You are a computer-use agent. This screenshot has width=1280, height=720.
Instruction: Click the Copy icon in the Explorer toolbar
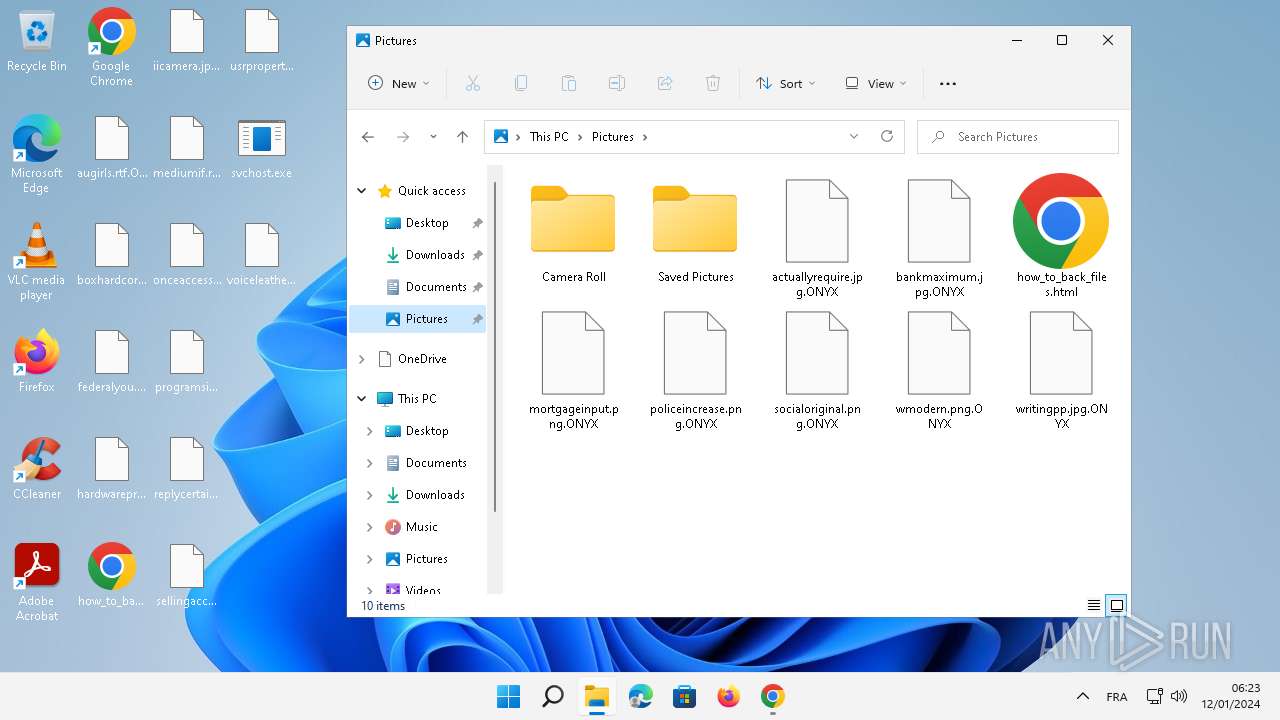521,84
